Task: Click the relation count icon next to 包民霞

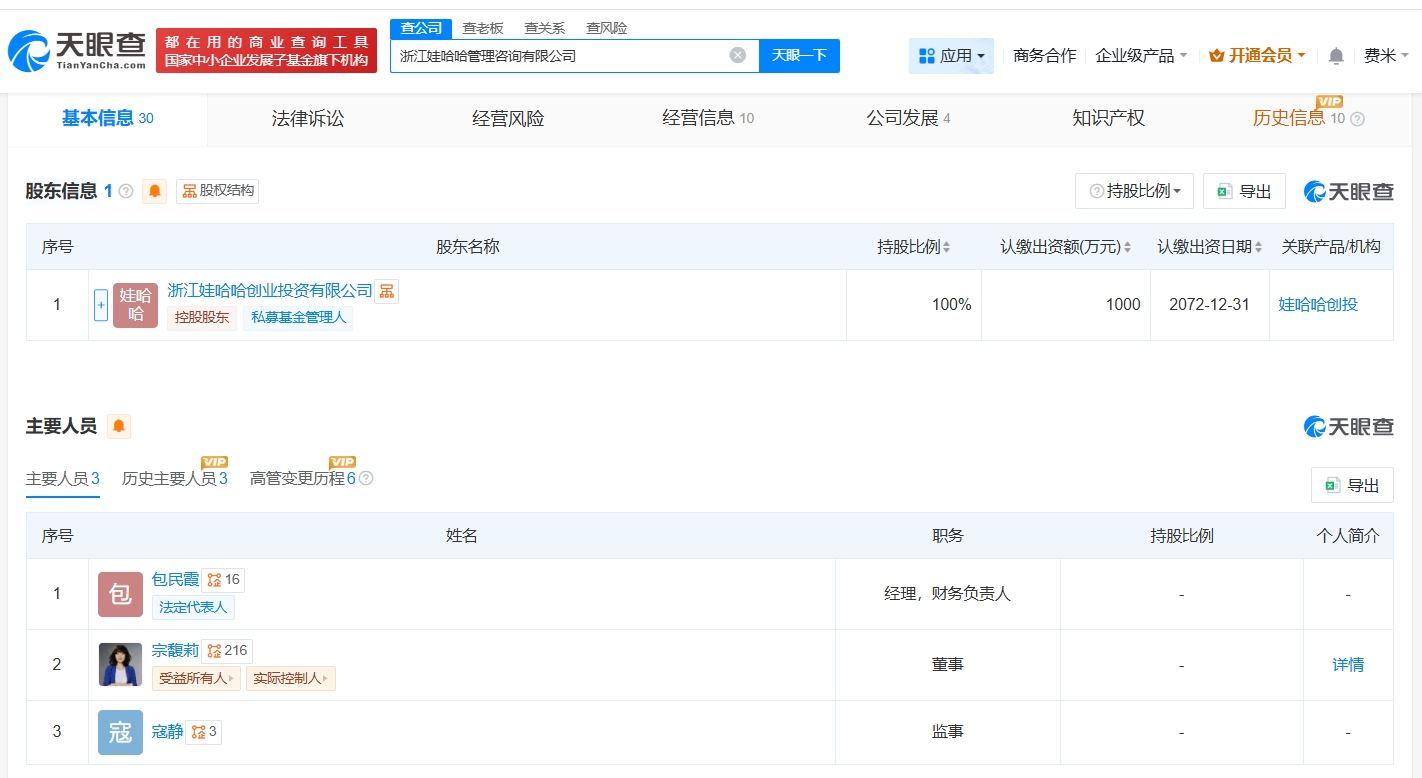Action: point(223,580)
